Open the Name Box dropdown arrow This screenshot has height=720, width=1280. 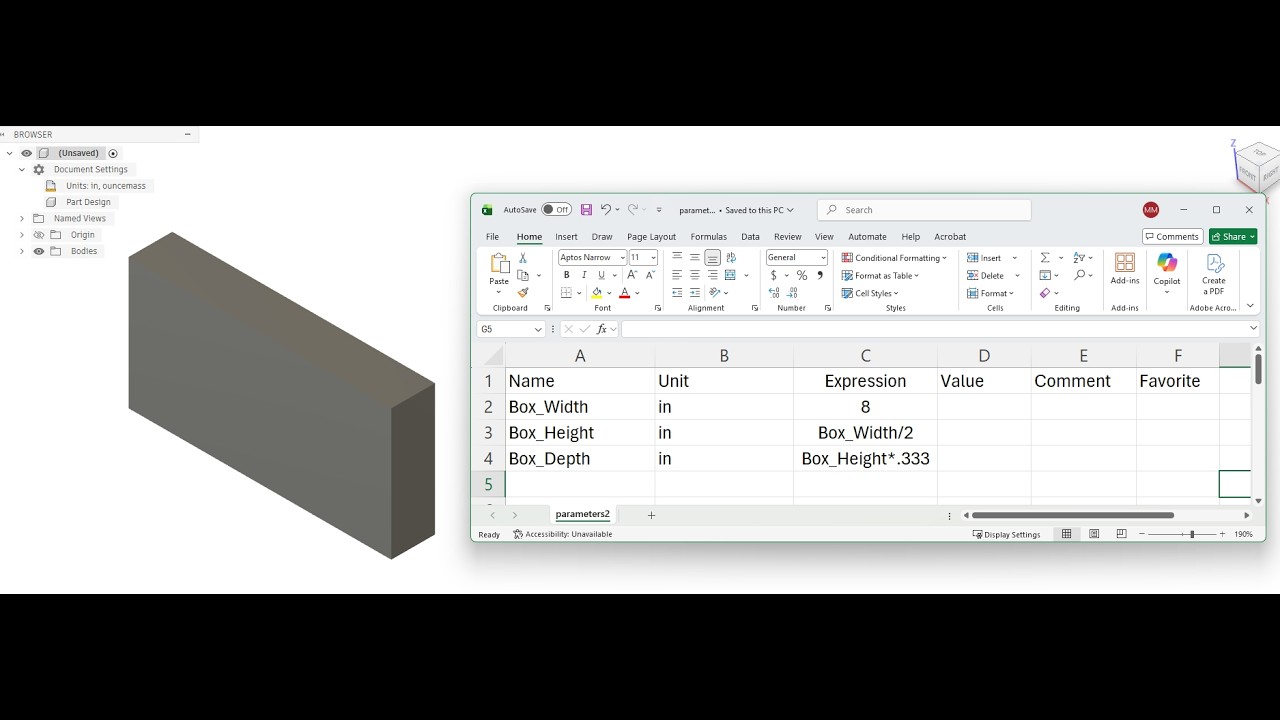coord(538,329)
